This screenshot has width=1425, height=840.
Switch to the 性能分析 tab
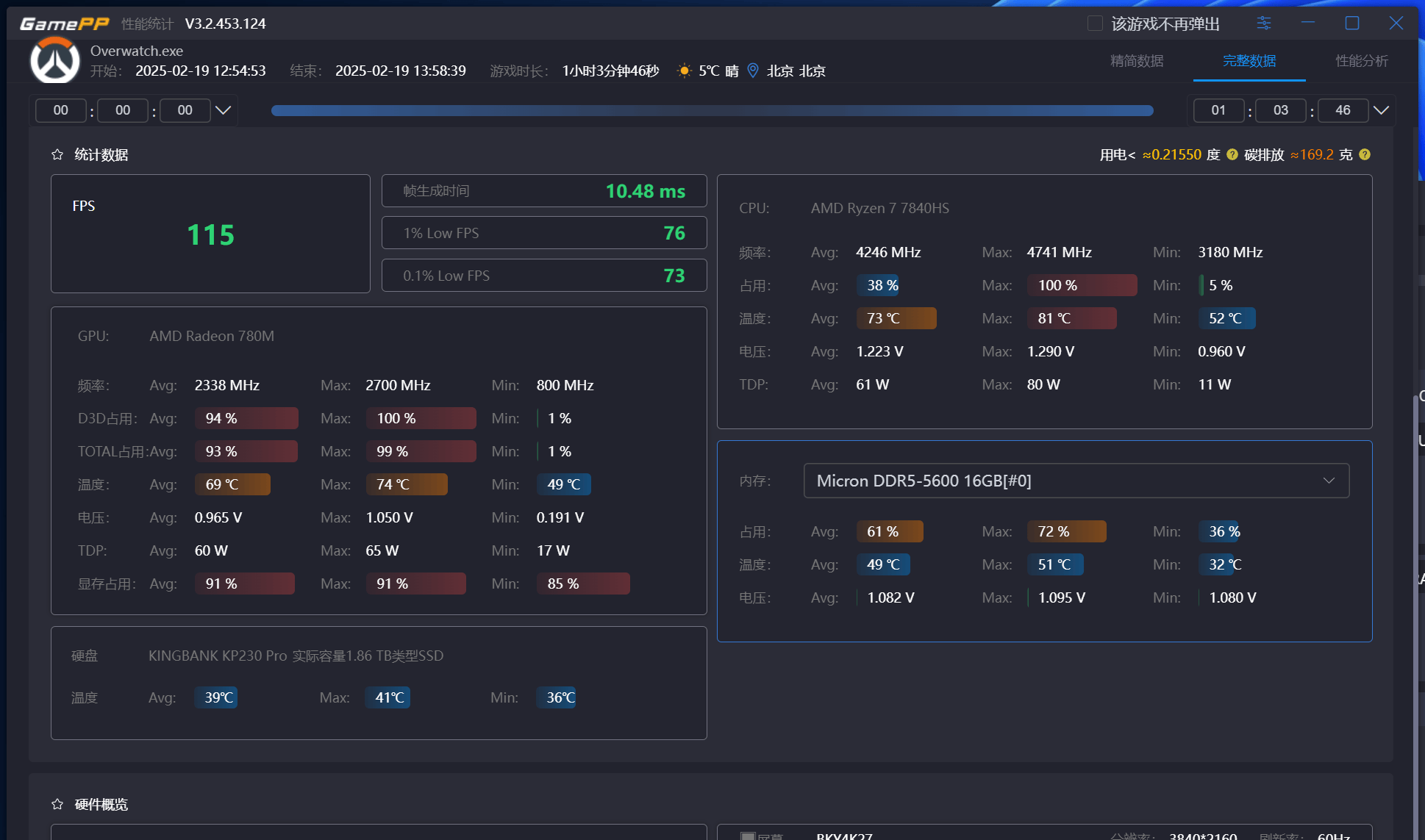point(1361,61)
